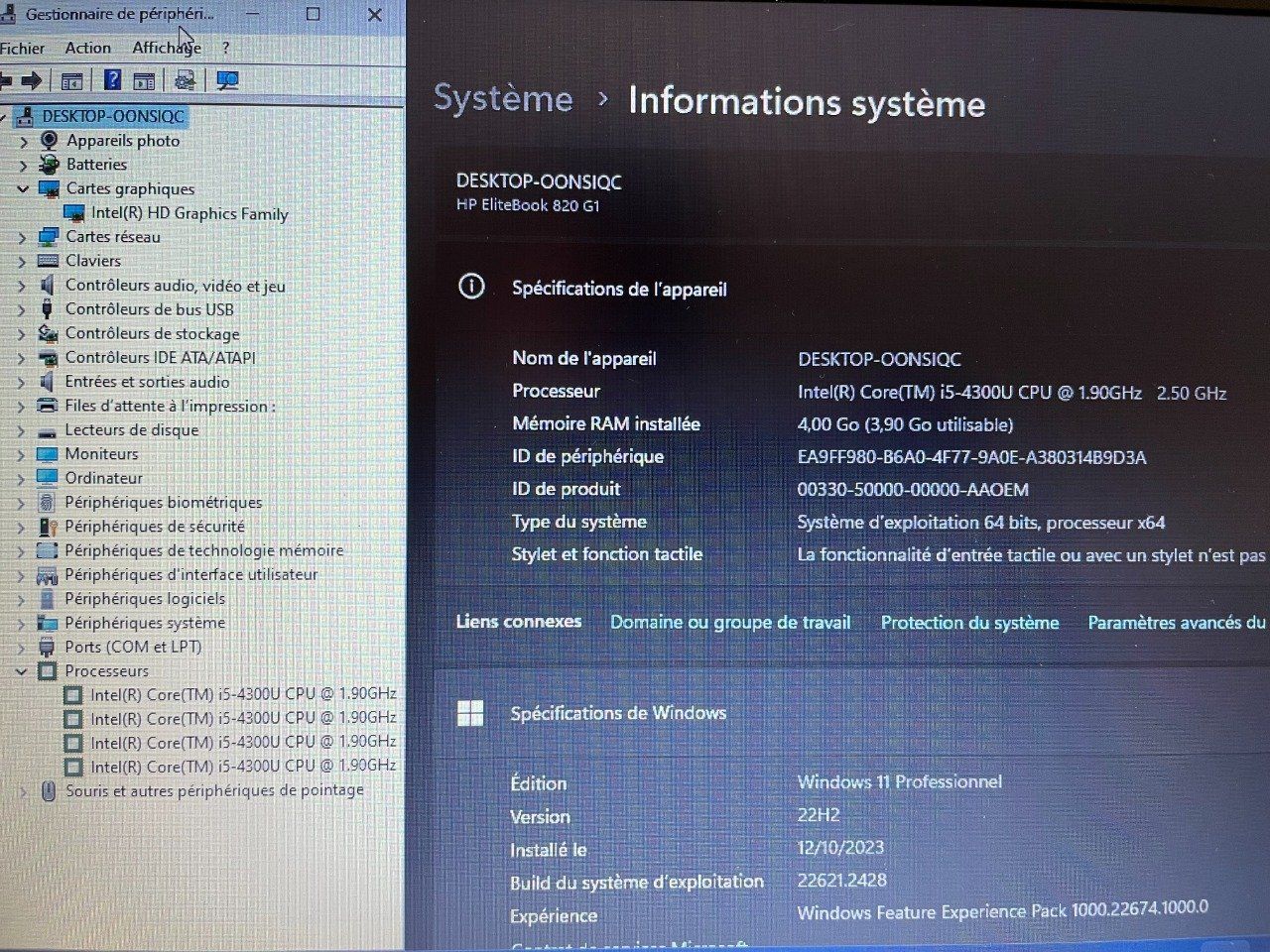Viewport: 1270px width, 952px height.
Task: Click the Show/Hide action pane toolbar icon
Action: click(x=144, y=81)
